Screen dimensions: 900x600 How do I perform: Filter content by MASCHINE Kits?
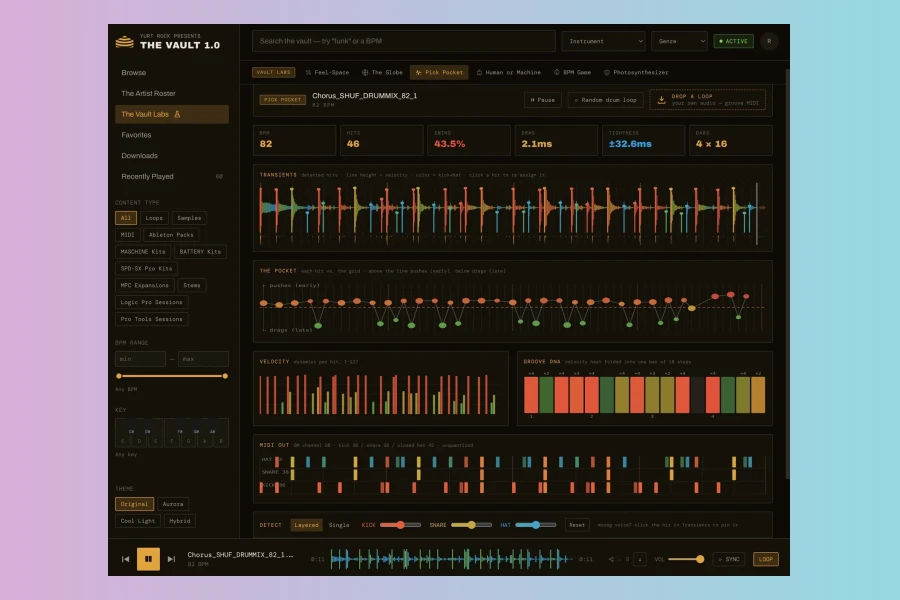tap(143, 251)
